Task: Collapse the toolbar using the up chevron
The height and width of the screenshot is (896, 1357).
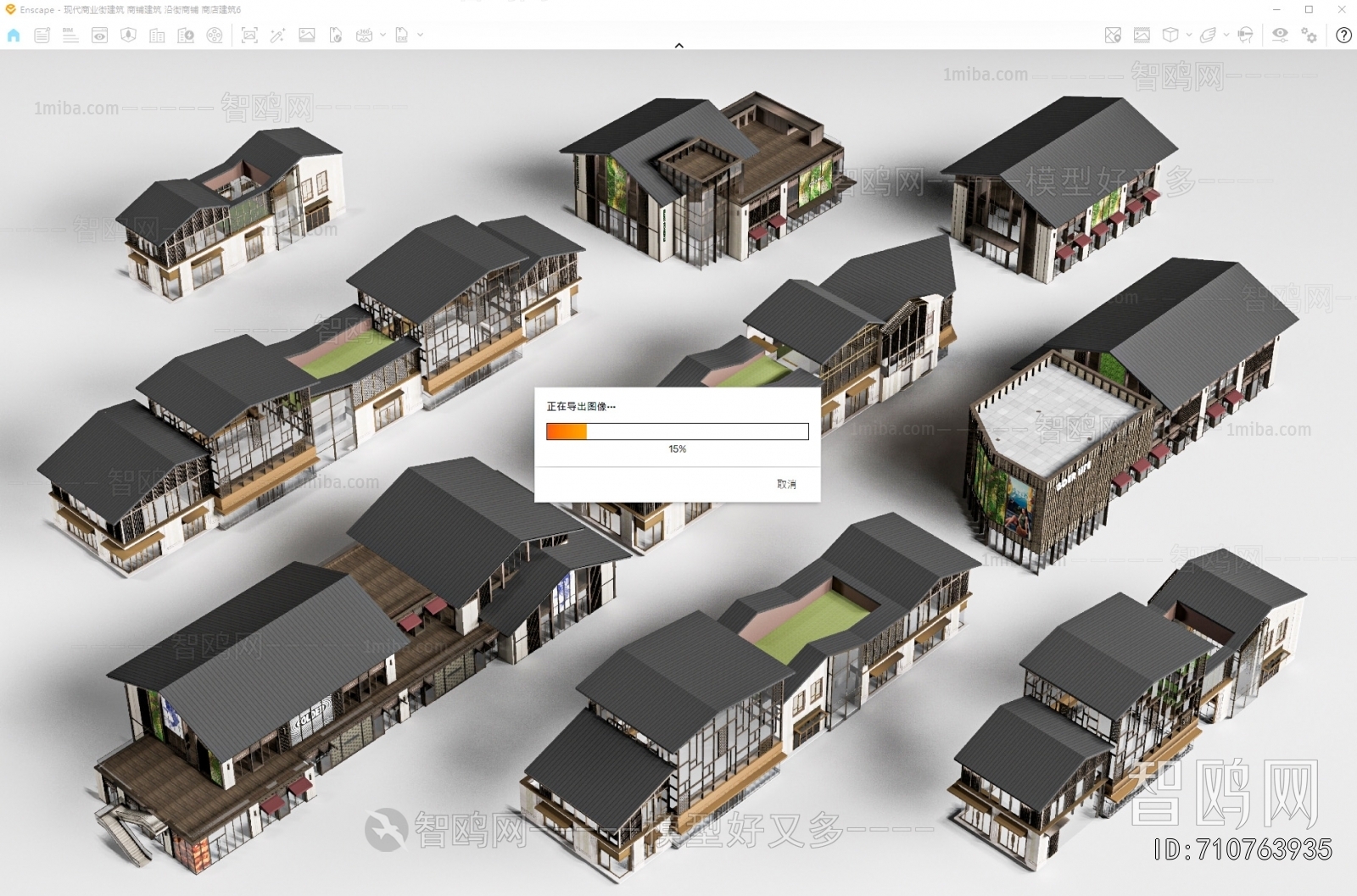Action: [678, 46]
